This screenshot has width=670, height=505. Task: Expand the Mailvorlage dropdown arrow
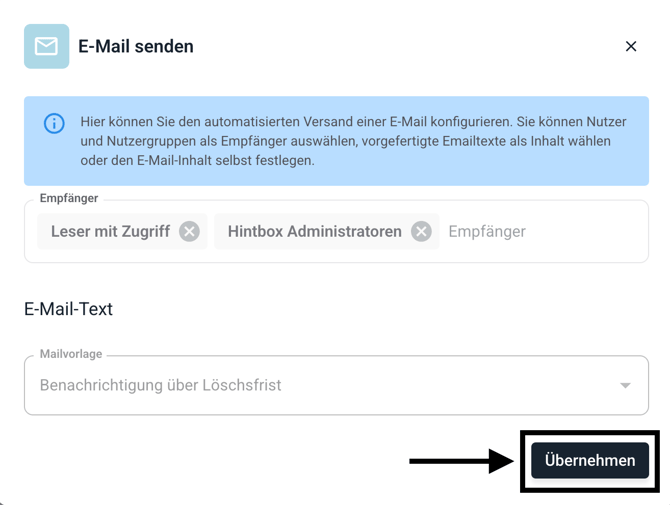[x=625, y=385]
